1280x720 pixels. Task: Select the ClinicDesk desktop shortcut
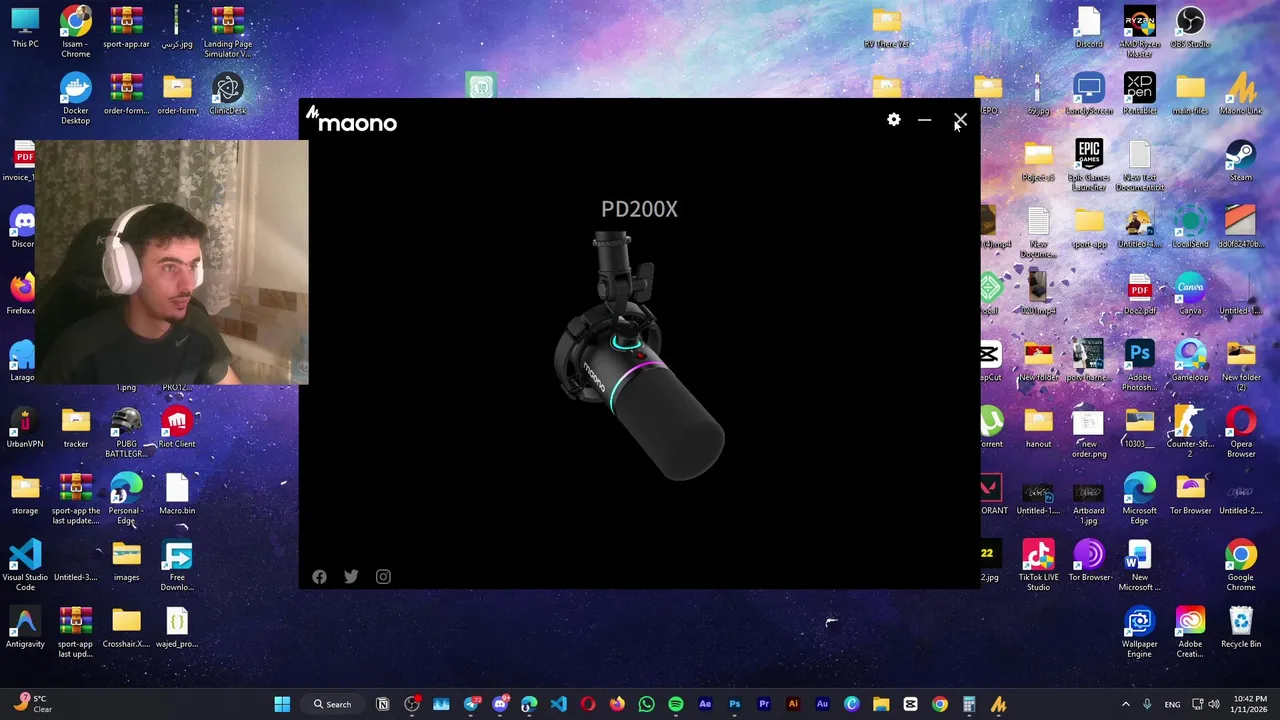[x=228, y=95]
